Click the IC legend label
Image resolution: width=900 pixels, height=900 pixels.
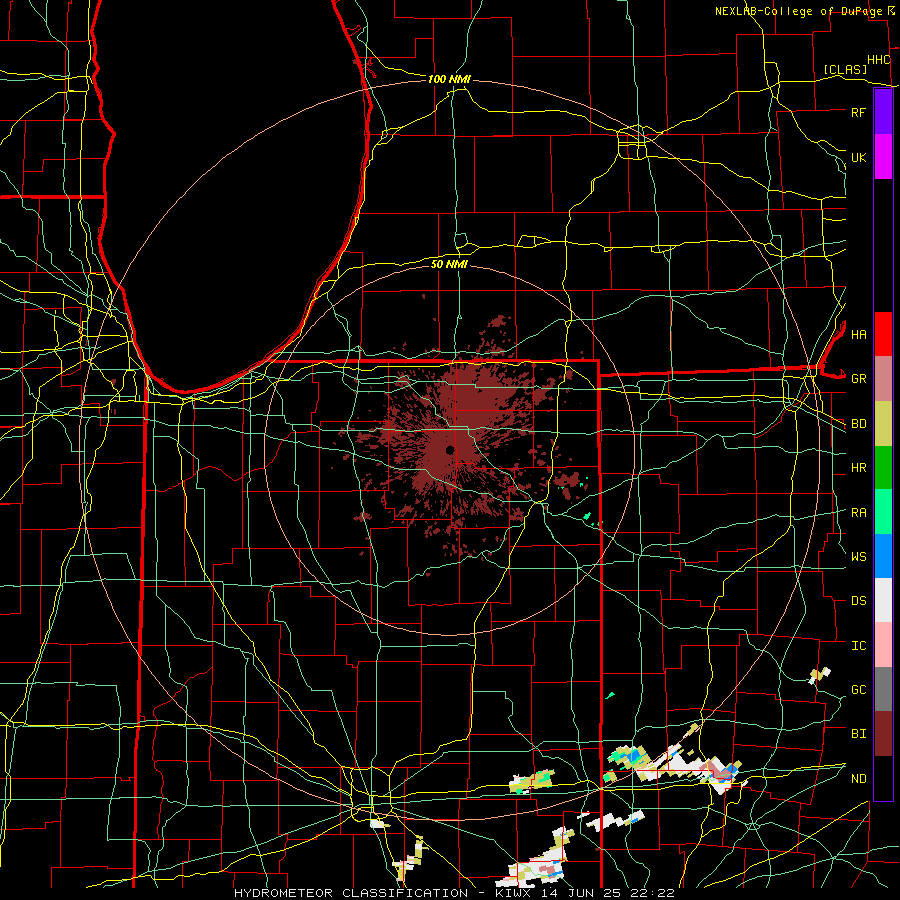[x=858, y=646]
